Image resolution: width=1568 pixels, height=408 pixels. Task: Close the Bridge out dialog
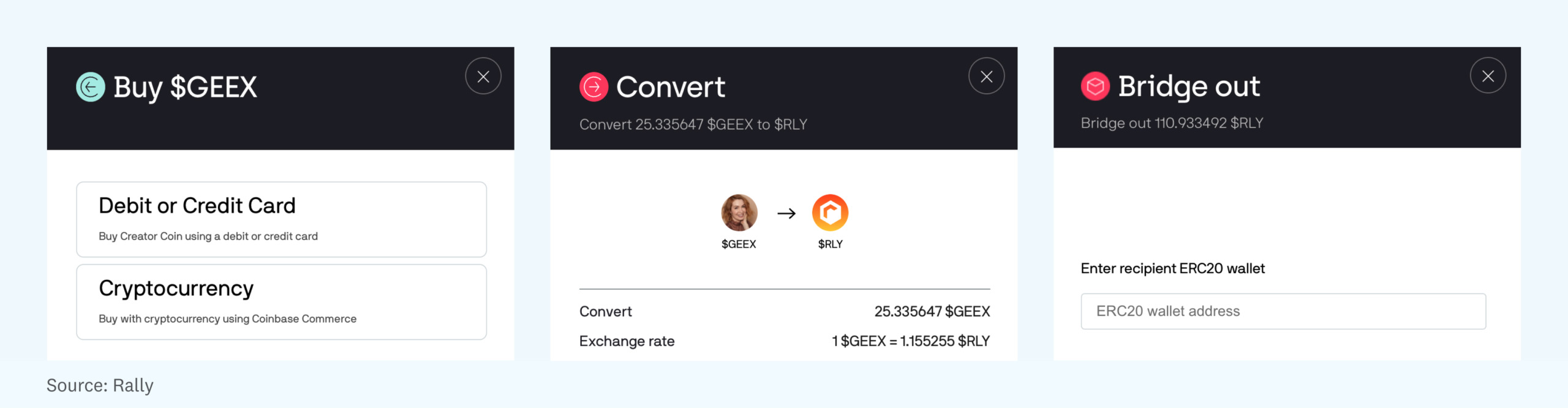click(1488, 76)
